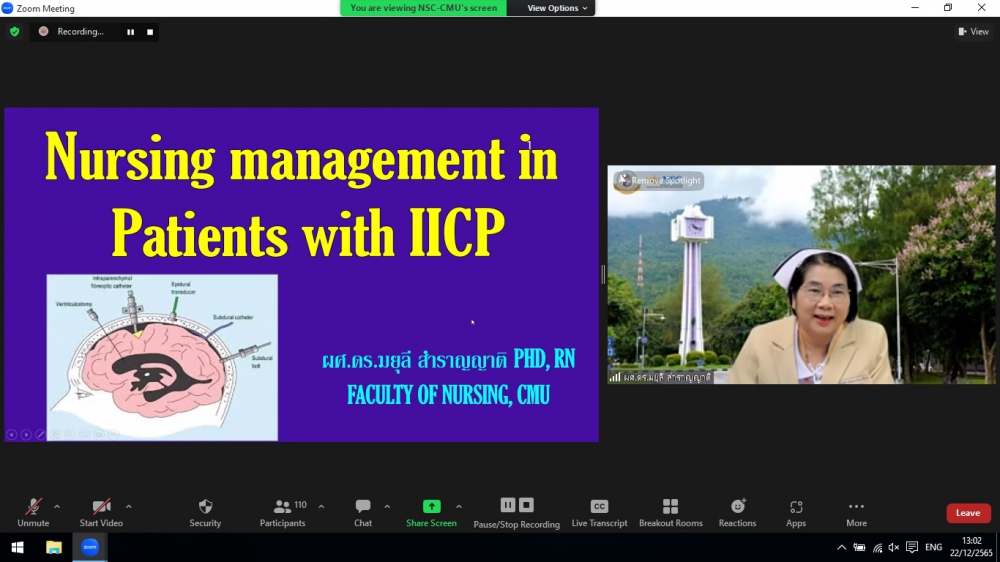1000x562 pixels.
Task: Expand audio options arrow beside Unmute
Action: click(x=57, y=507)
